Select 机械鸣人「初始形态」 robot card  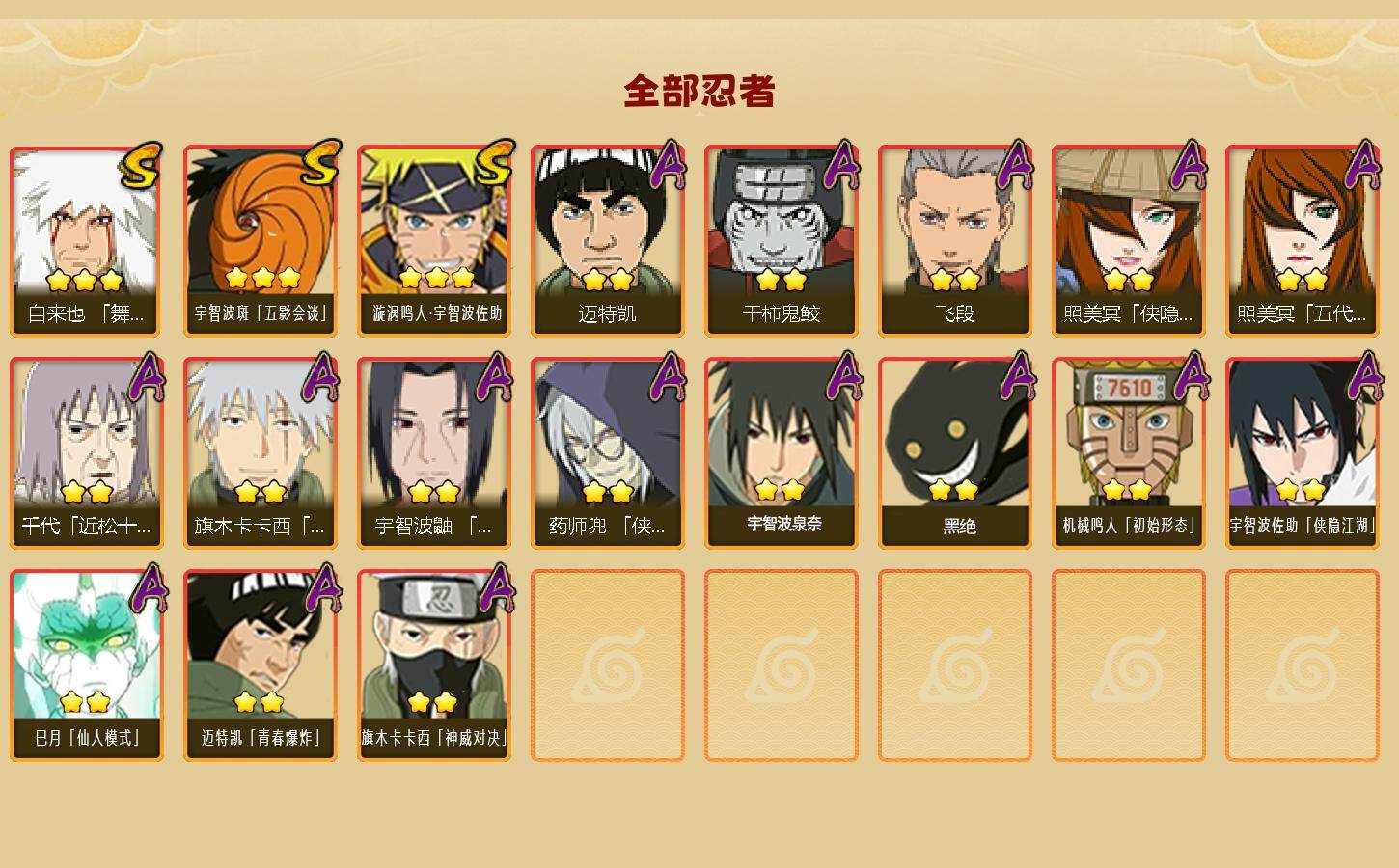point(1129,453)
